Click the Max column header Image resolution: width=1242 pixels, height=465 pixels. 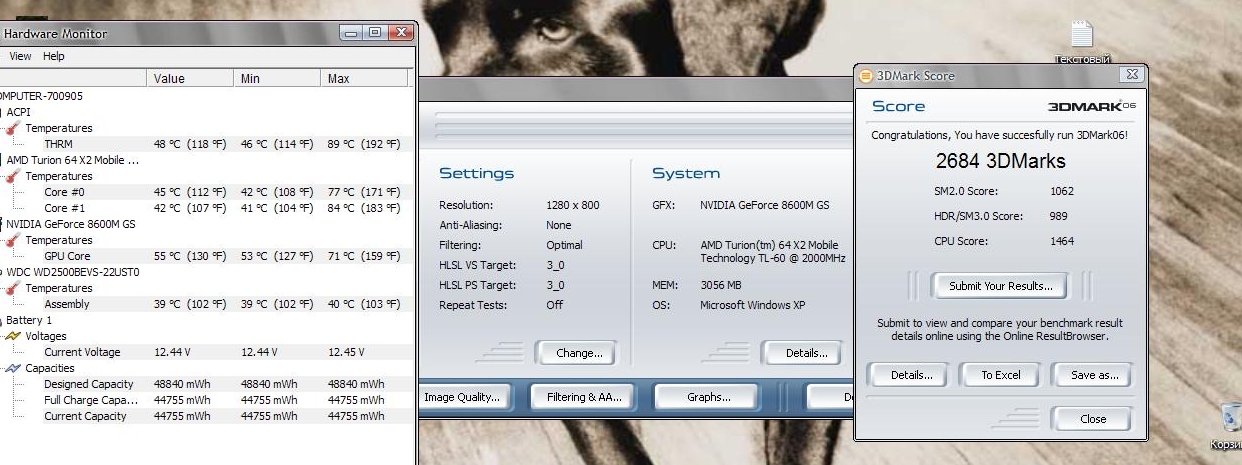click(364, 78)
